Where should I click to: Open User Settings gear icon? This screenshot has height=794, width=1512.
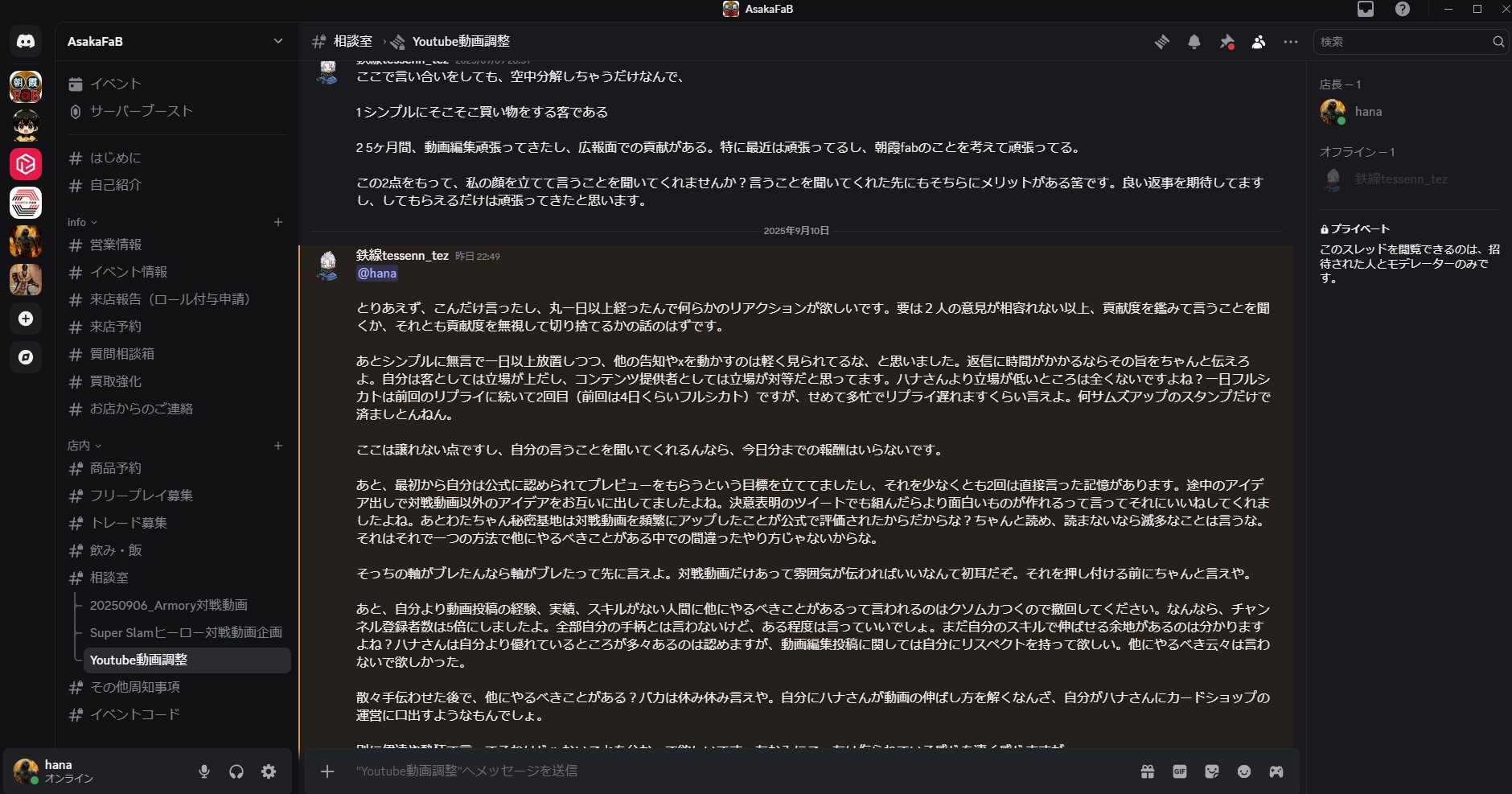[x=269, y=771]
